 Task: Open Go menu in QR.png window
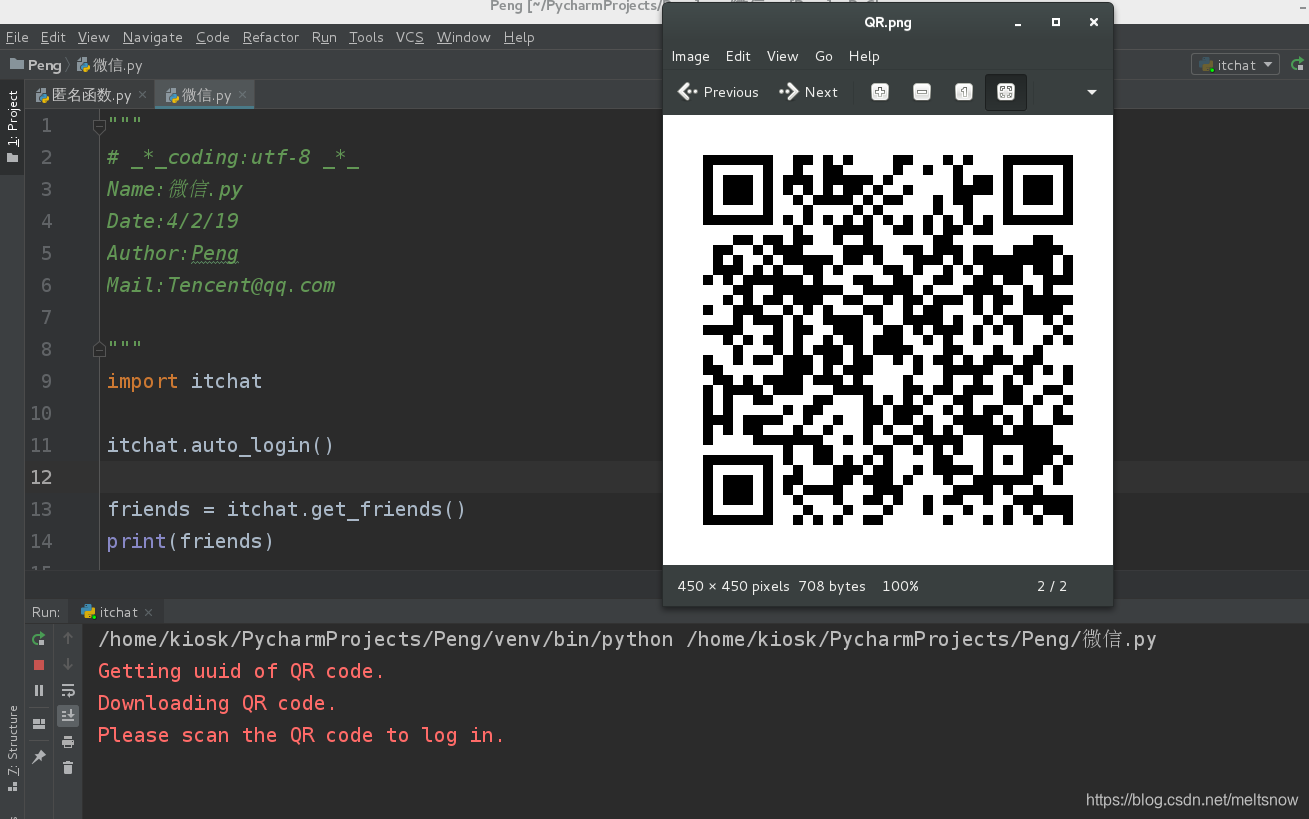(x=824, y=56)
